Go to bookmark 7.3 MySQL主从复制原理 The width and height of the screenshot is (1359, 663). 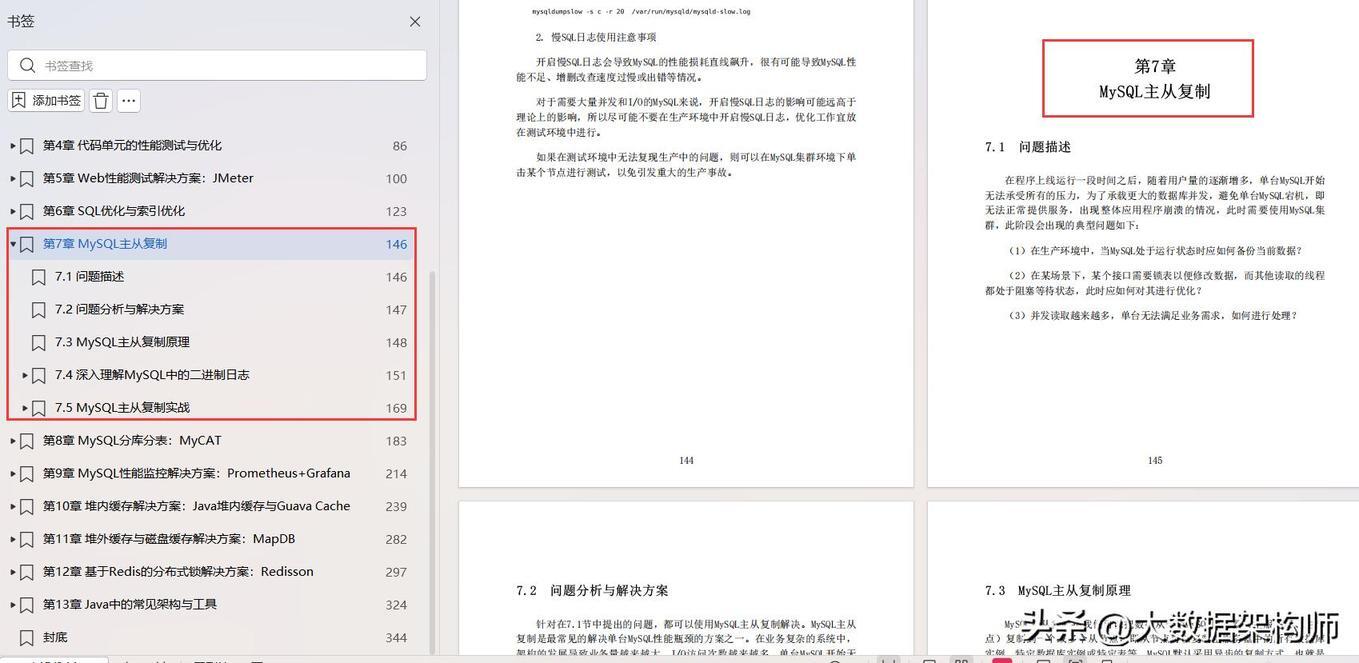pyautogui.click(x=122, y=342)
